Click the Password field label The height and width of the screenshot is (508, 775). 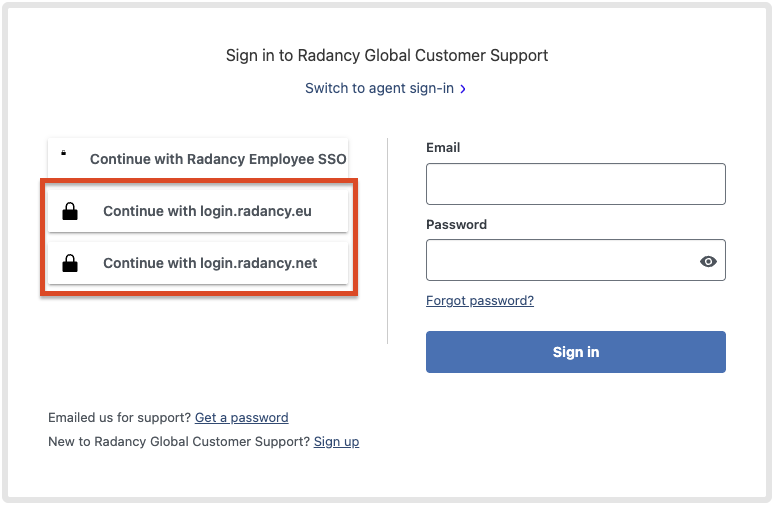tap(456, 224)
